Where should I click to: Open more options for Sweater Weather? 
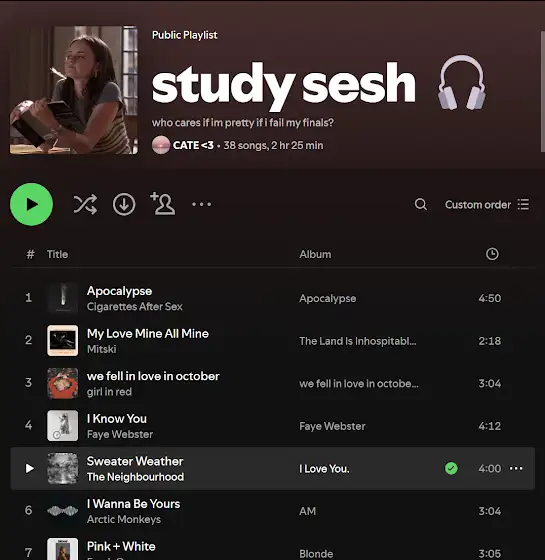click(516, 468)
